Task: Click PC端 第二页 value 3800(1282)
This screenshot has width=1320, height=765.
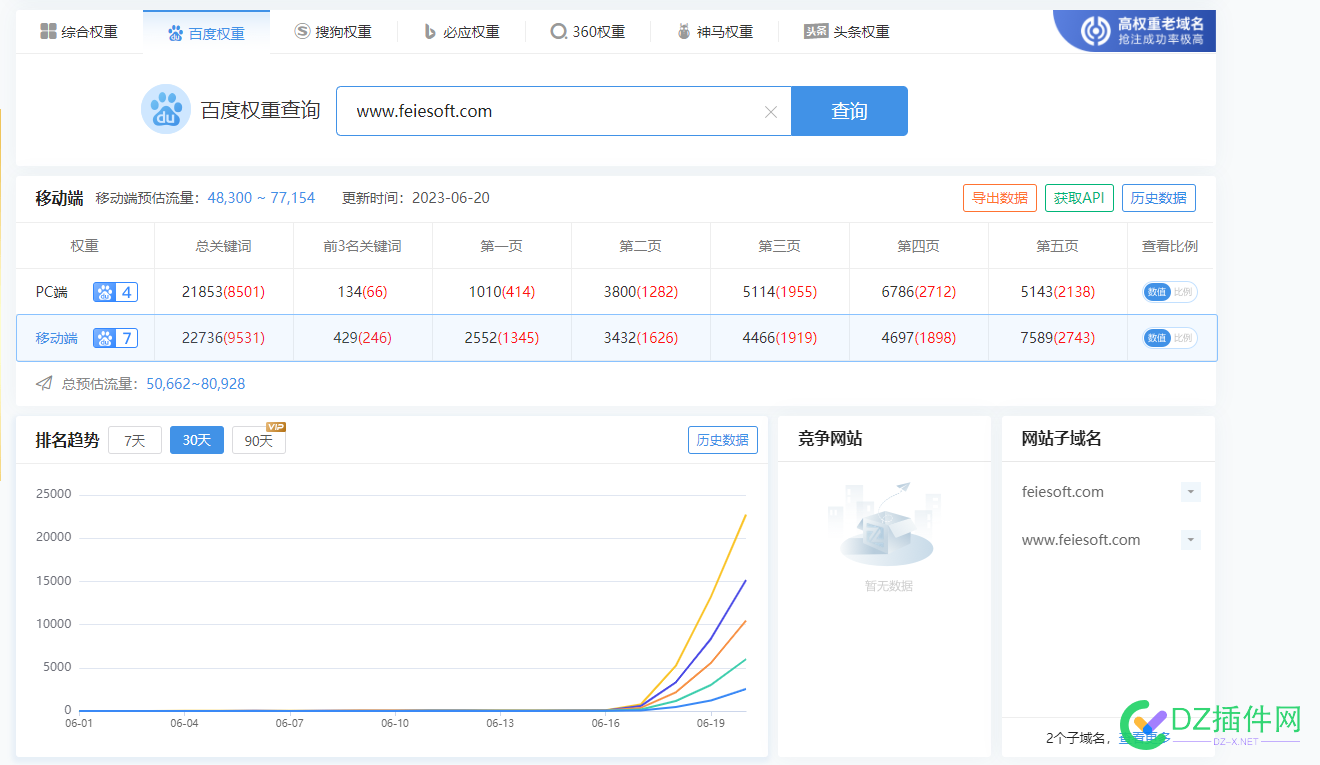Action: (x=641, y=292)
